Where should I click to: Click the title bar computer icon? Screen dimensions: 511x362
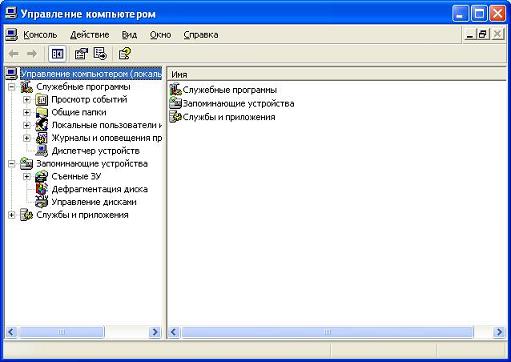coord(10,14)
